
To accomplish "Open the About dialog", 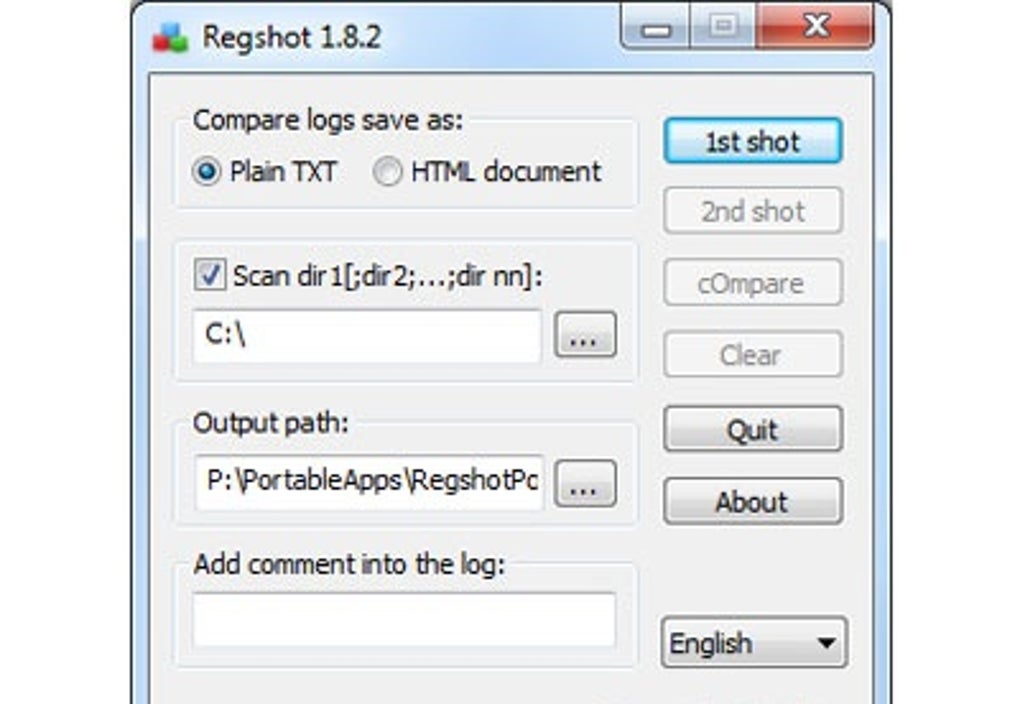I will point(753,502).
